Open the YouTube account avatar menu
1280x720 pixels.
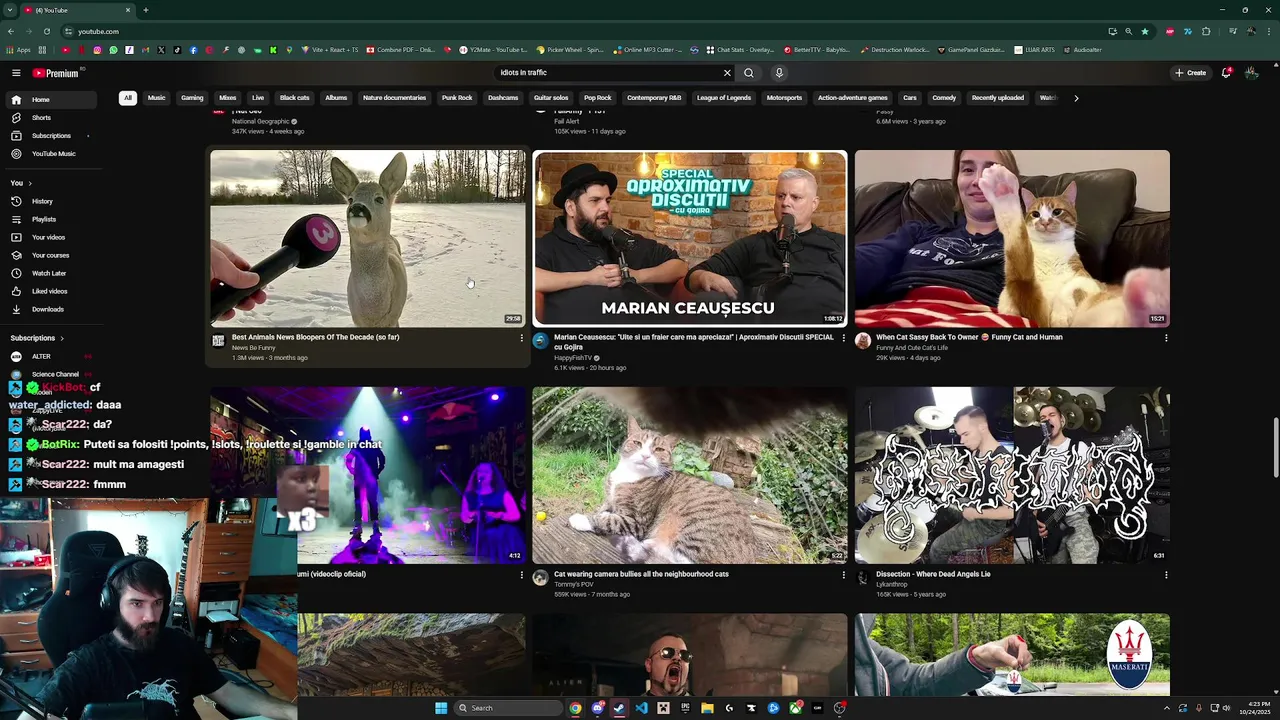coord(1251,73)
